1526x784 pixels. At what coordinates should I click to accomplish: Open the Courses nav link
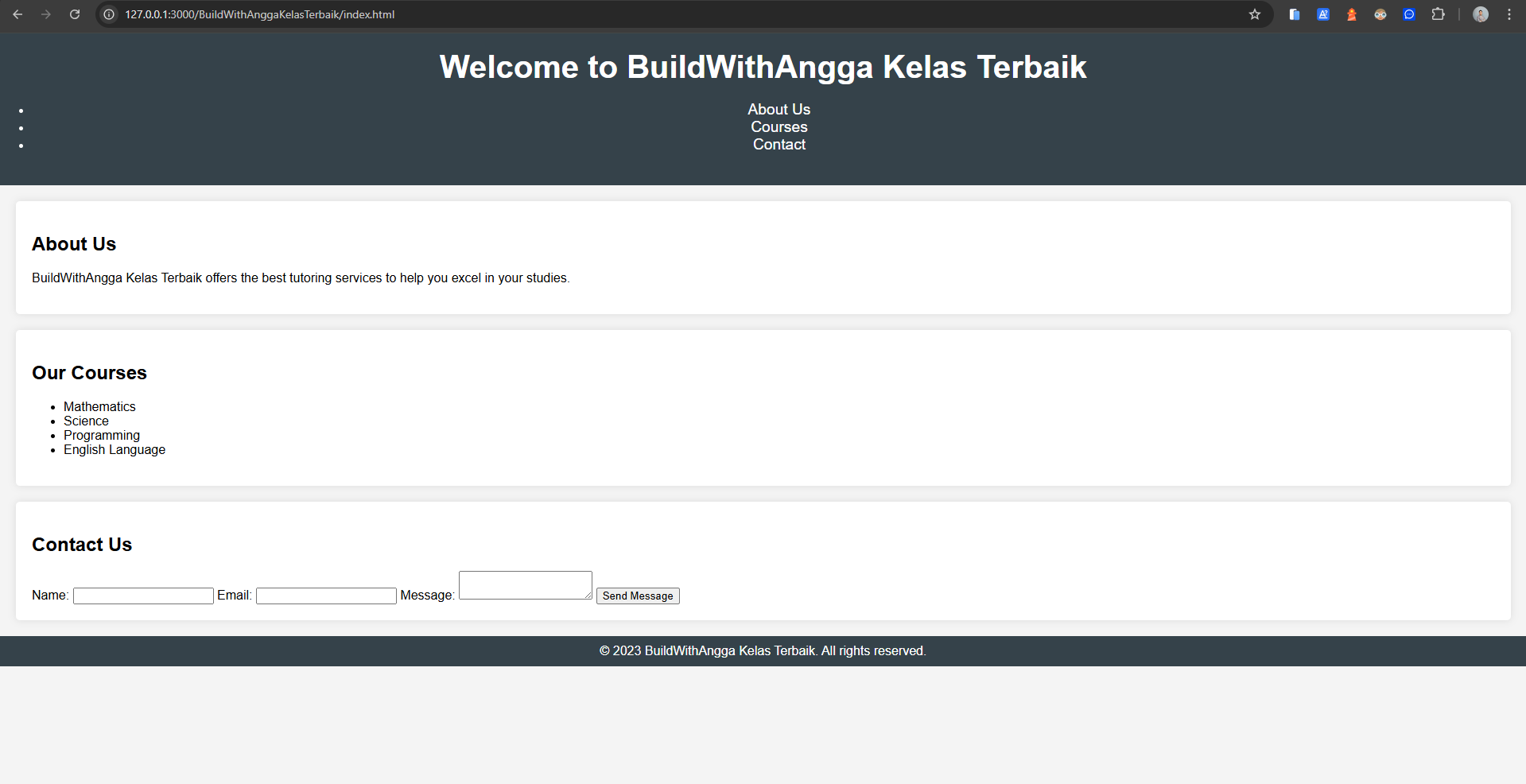(x=779, y=127)
